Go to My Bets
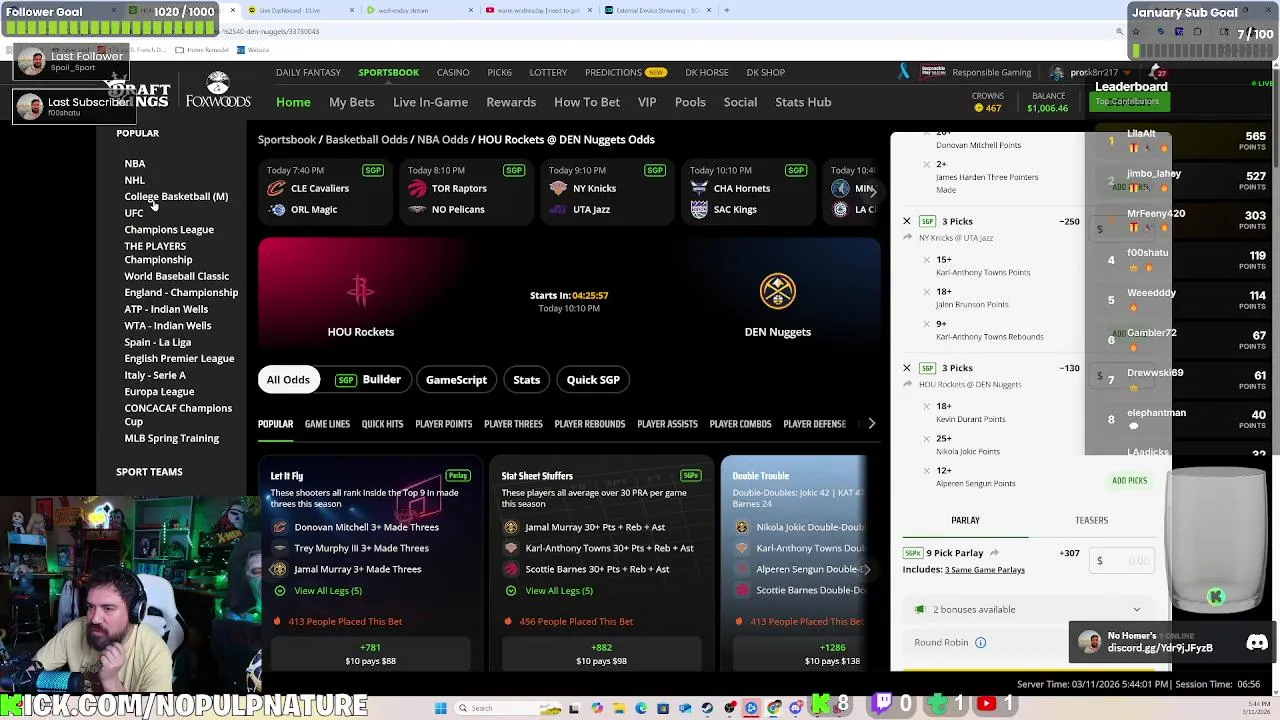The height and width of the screenshot is (720, 1280). [352, 102]
